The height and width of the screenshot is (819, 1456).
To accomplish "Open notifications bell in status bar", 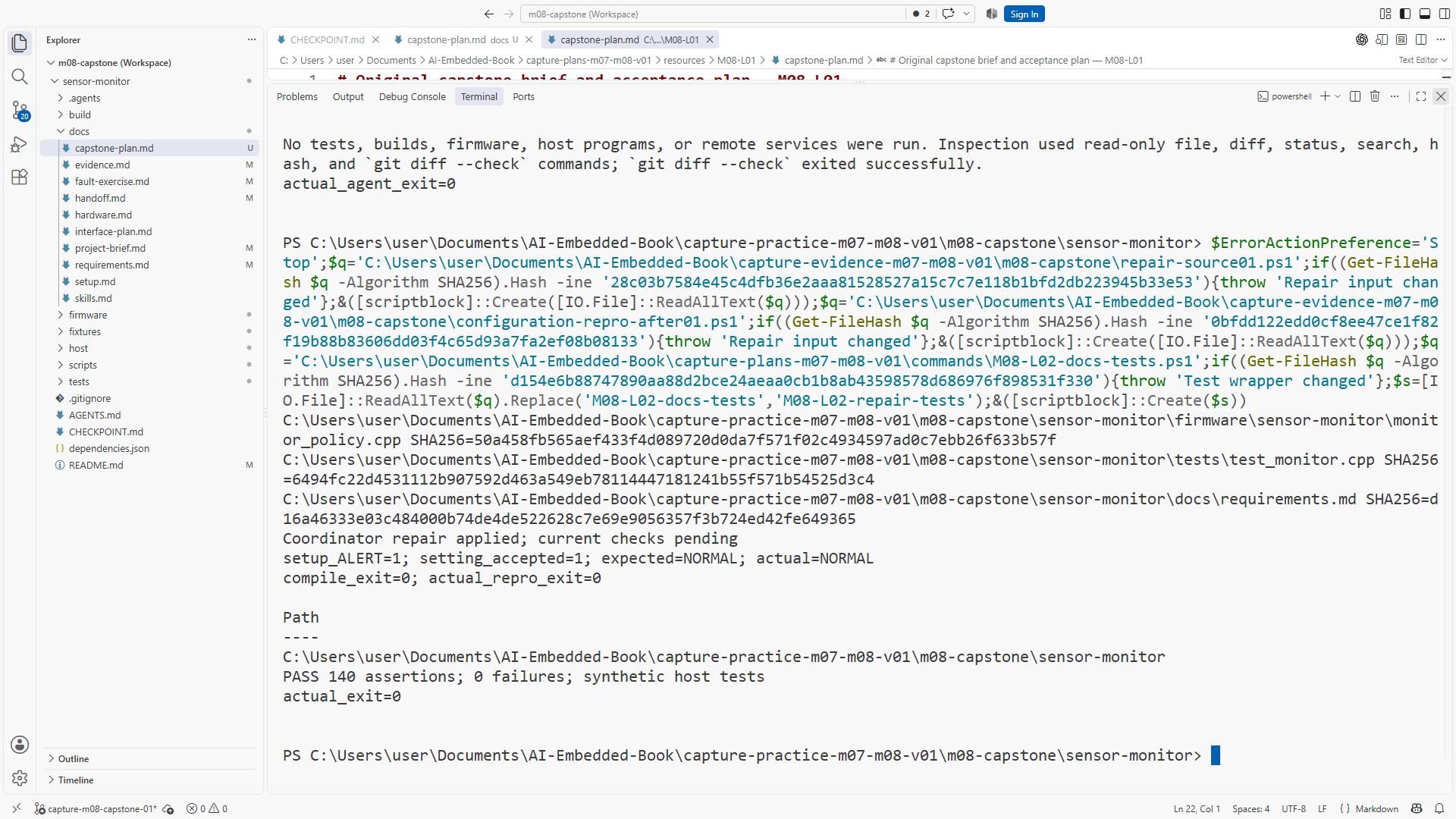I will (x=1439, y=809).
